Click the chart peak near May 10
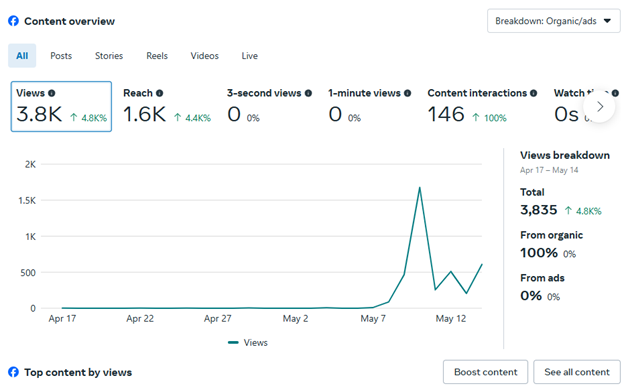Viewport: 624px width, 392px height. (419, 187)
